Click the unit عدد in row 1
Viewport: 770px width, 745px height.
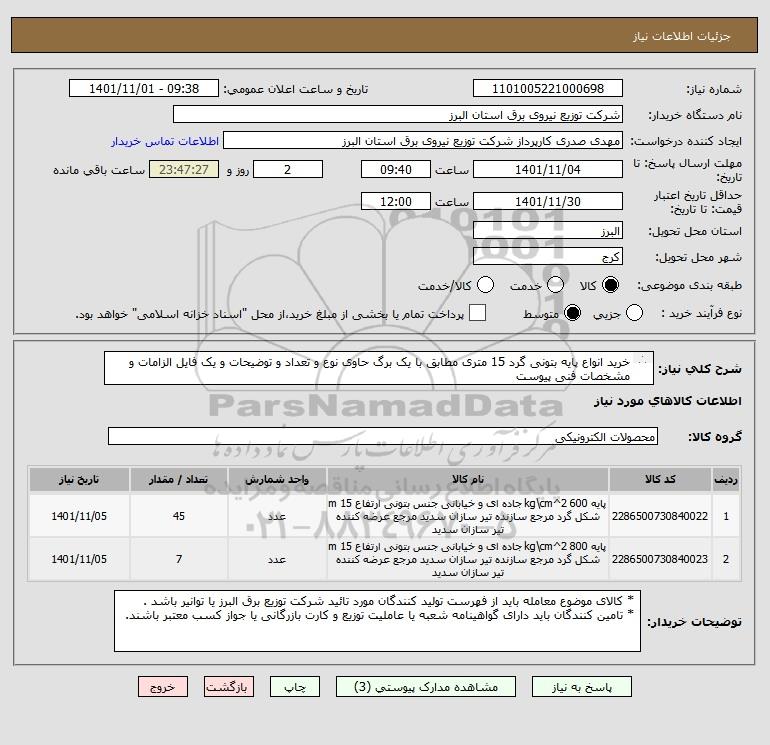coord(277,516)
